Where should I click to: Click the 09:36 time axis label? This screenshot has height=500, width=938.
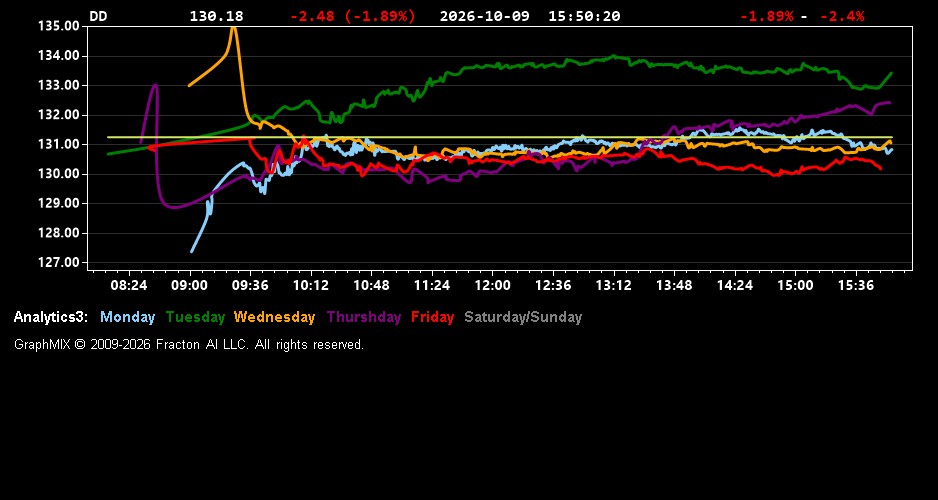pos(250,285)
